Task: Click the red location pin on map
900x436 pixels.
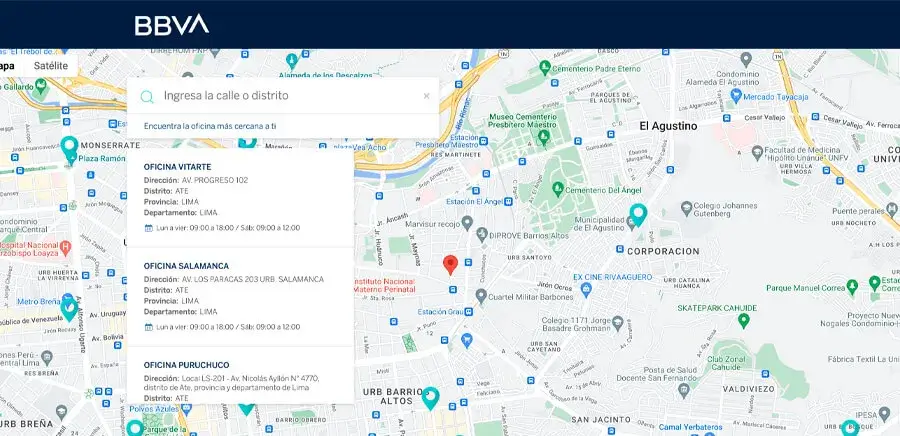Action: click(x=450, y=264)
